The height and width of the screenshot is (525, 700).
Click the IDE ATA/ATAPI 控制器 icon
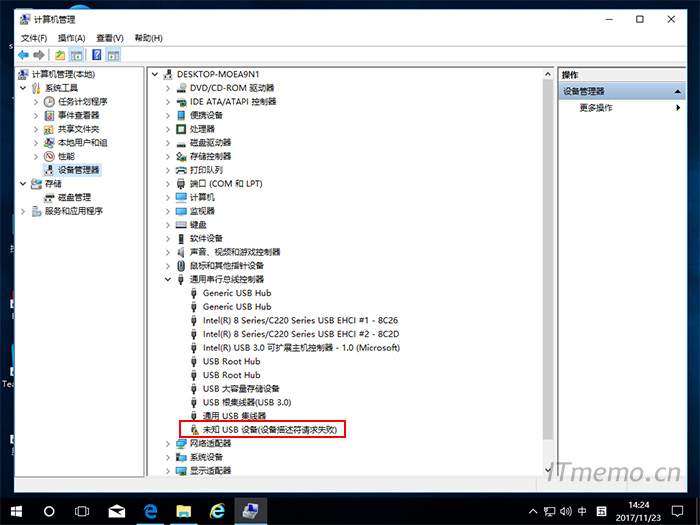coord(181,102)
